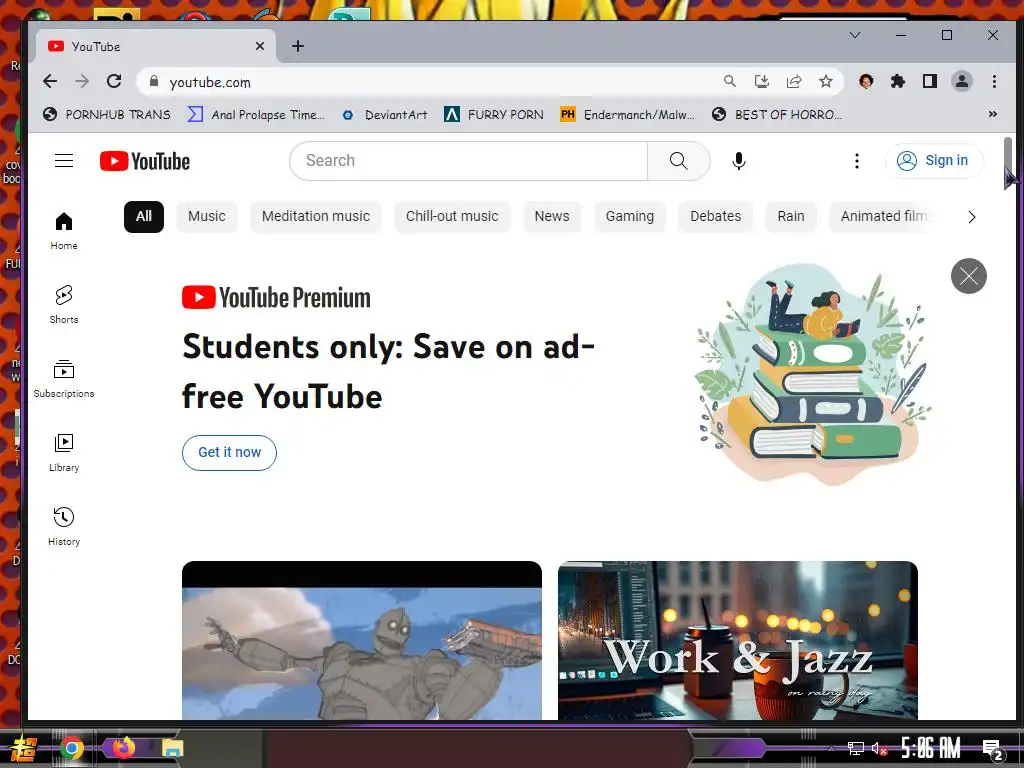
Task: Open YouTube settings three-dot menu
Action: click(857, 161)
